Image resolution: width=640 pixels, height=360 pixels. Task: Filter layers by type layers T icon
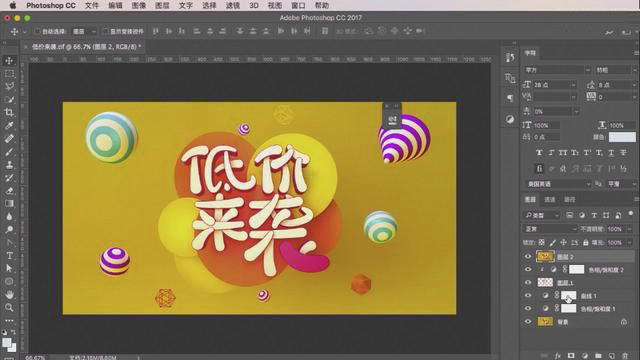594,215
